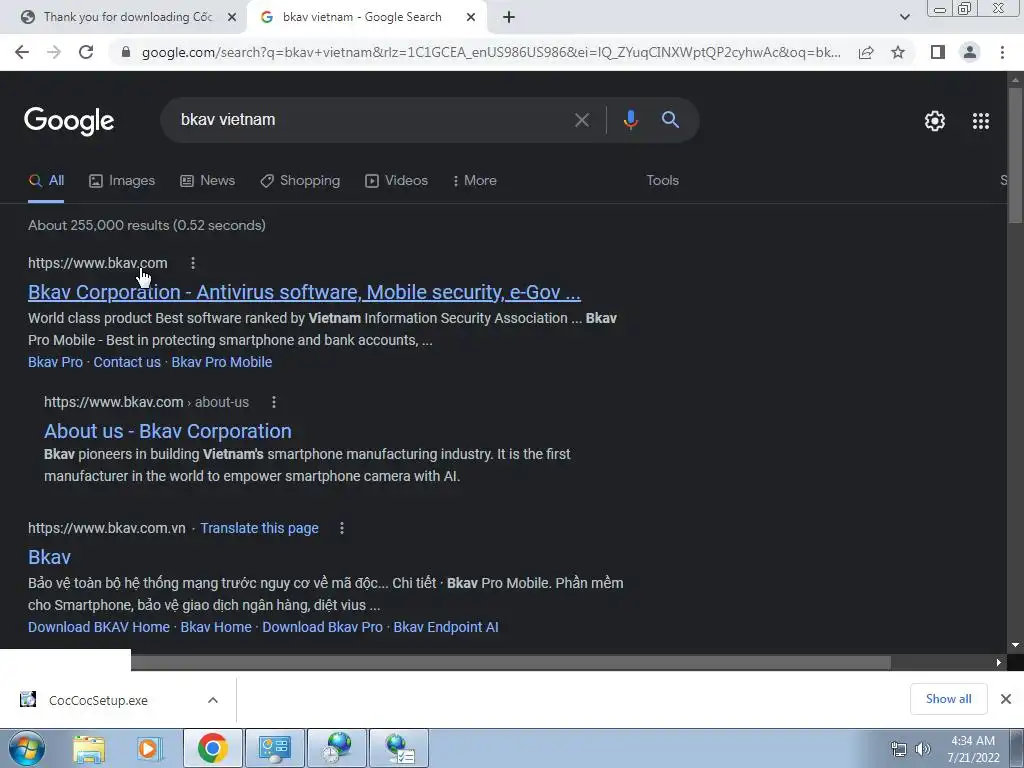Open Download BKAV Home link
1024x768 pixels.
[x=99, y=628]
